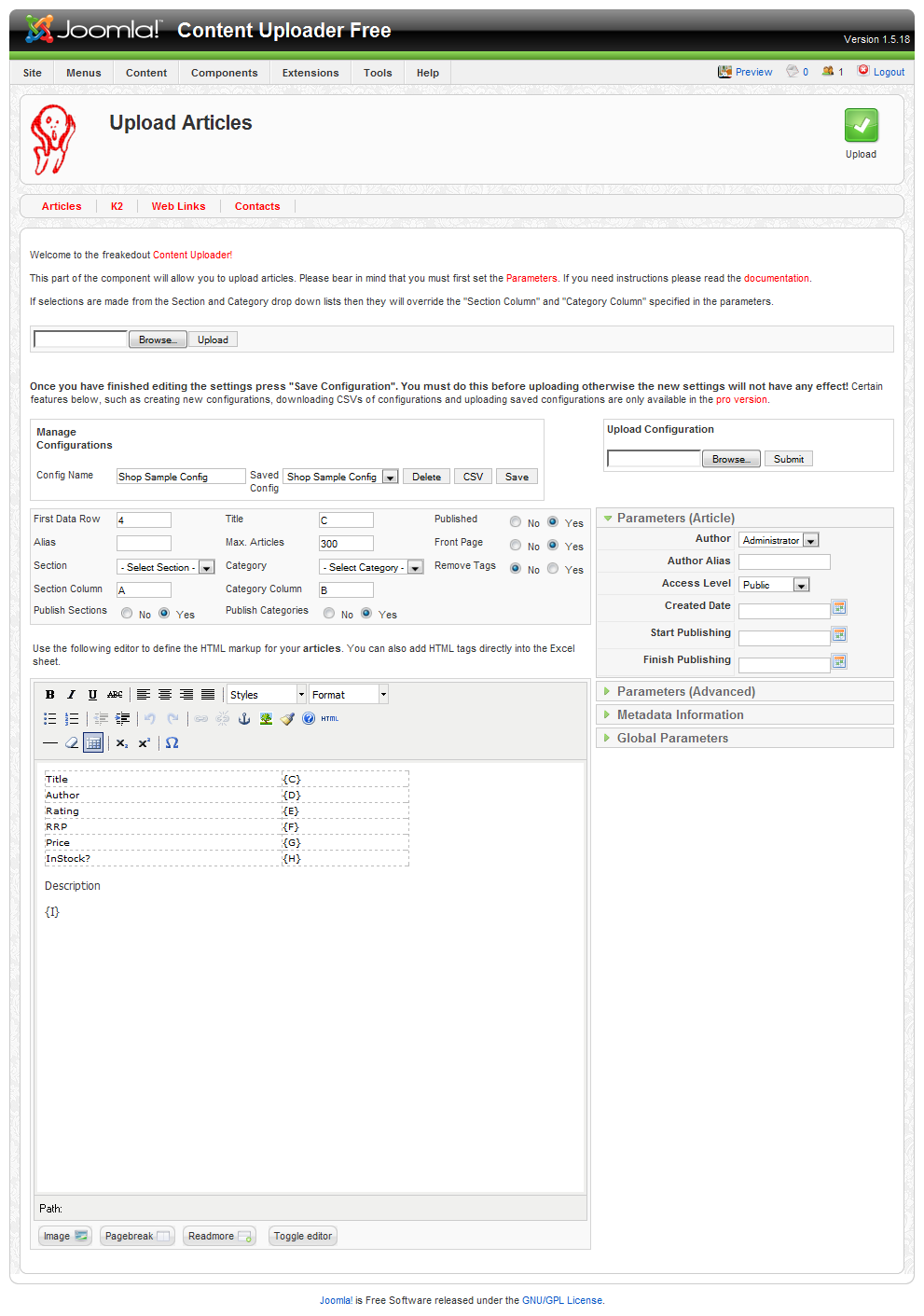Open the editor Format dropdown
Viewport: 924px width, 1316px height.
[x=349, y=694]
